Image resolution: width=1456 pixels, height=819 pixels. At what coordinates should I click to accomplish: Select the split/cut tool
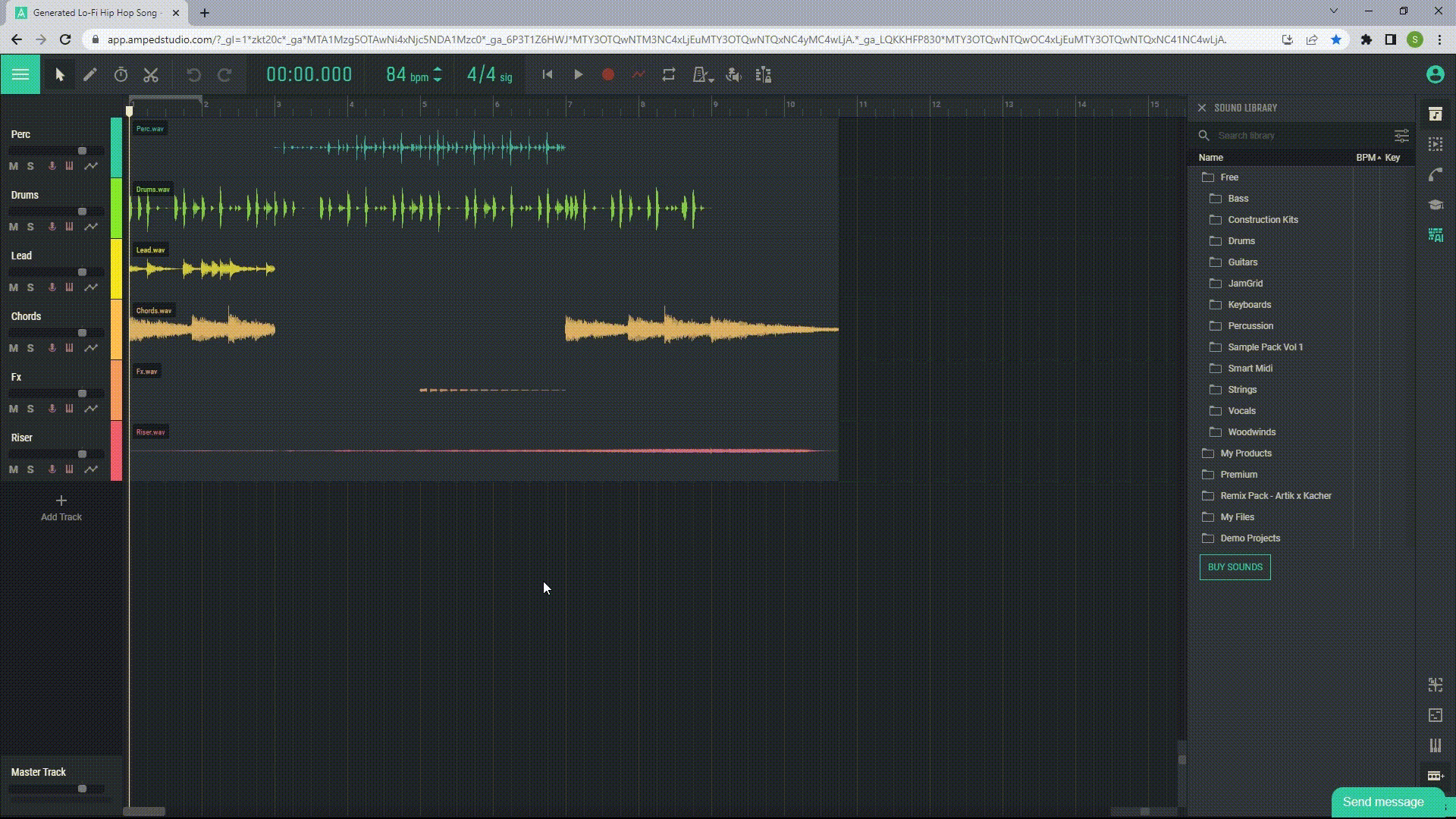(150, 74)
